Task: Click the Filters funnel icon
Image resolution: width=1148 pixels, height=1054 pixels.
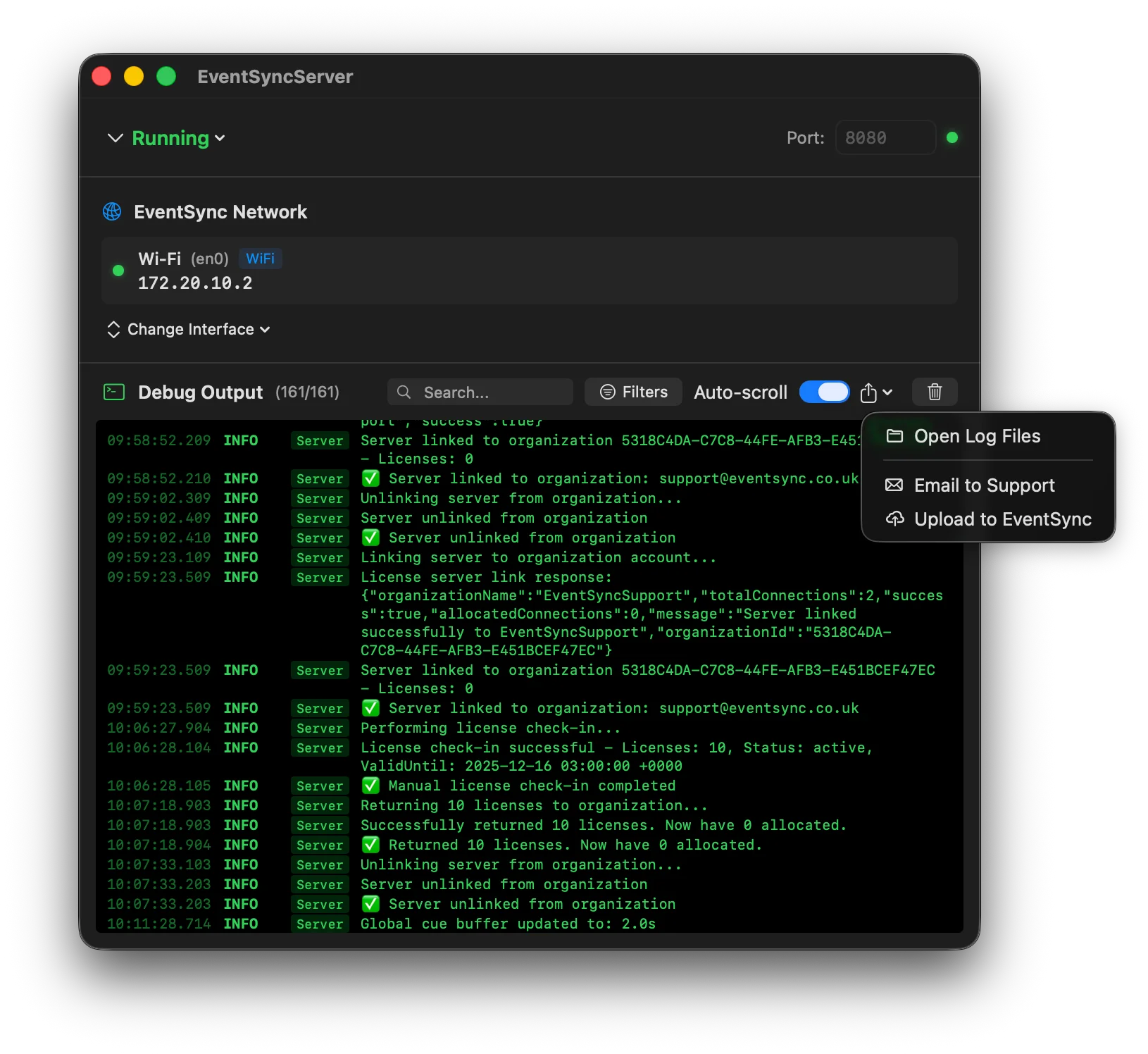Action: [606, 392]
